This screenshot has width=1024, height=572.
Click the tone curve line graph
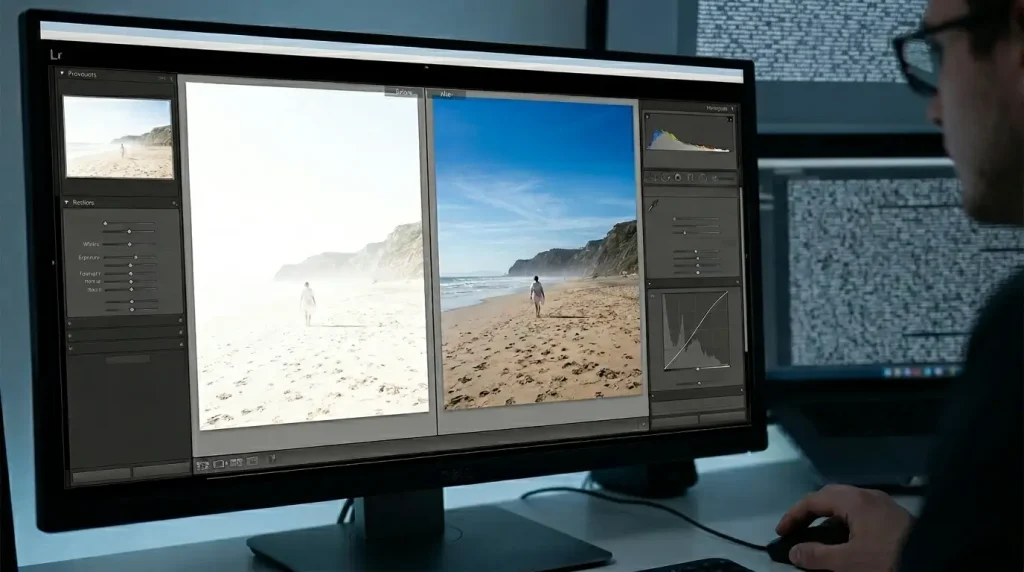pyautogui.click(x=696, y=331)
